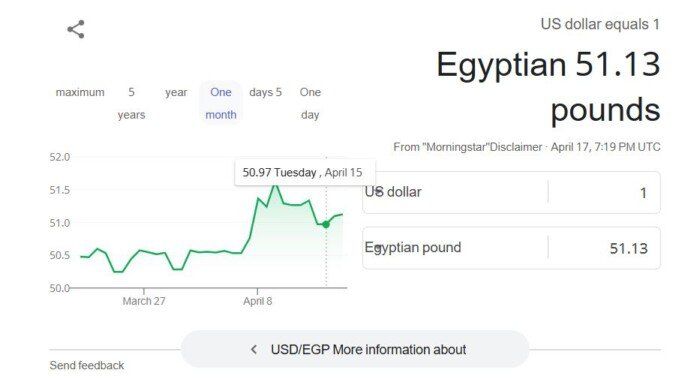Click the April 8 axis marker
The width and height of the screenshot is (700, 385).
pos(258,301)
